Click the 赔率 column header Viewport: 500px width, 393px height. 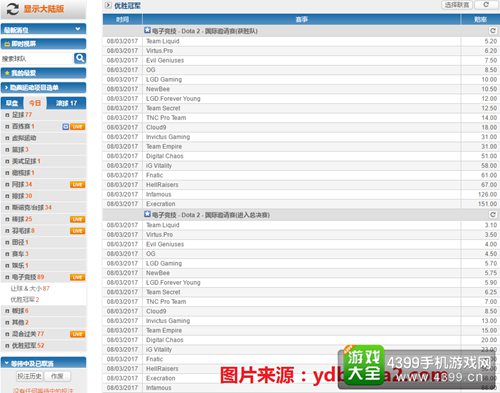tap(480, 20)
